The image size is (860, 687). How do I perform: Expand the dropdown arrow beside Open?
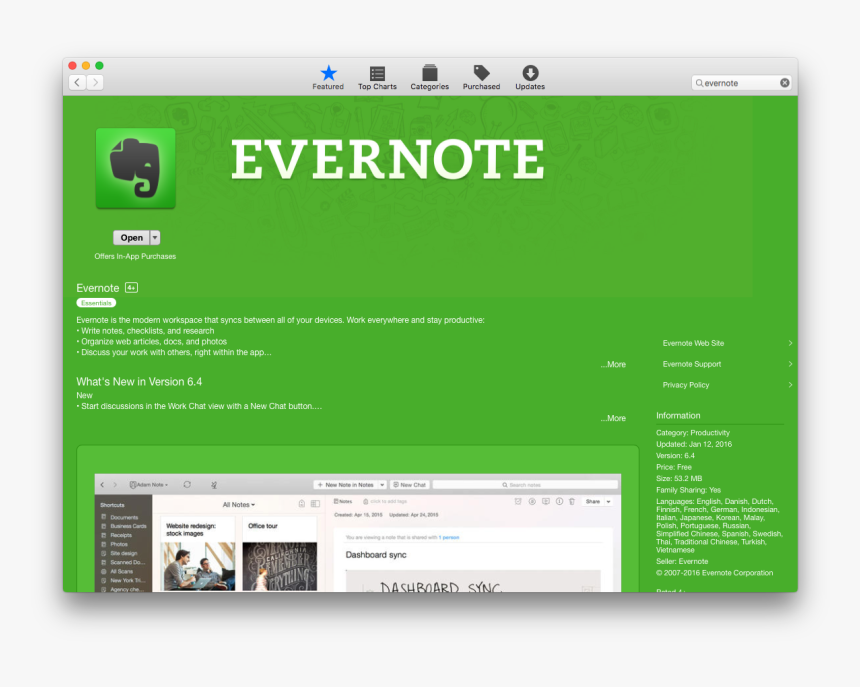pos(155,237)
